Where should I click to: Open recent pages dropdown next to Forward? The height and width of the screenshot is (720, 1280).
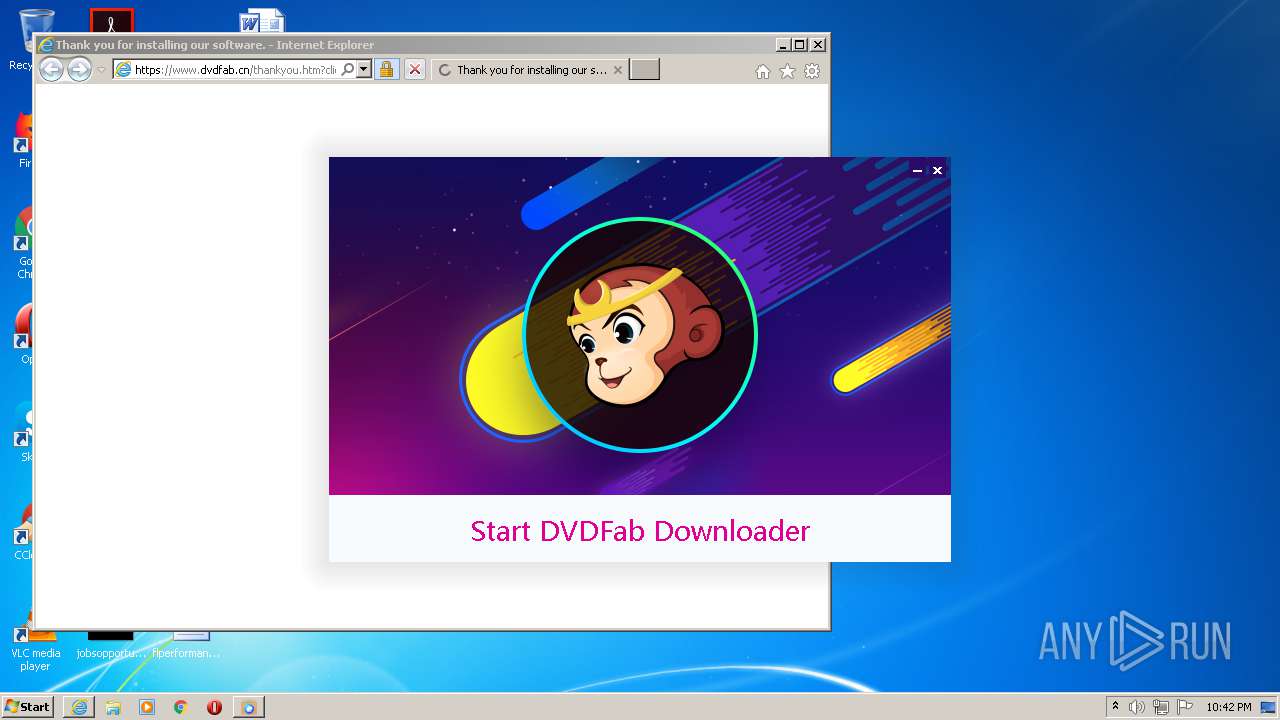(x=101, y=70)
